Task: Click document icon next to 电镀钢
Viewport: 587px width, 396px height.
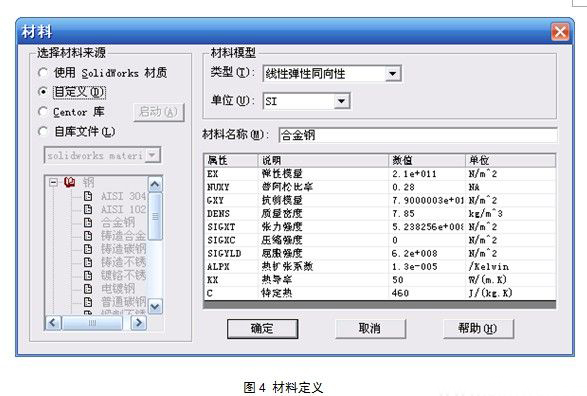Action: (88, 289)
